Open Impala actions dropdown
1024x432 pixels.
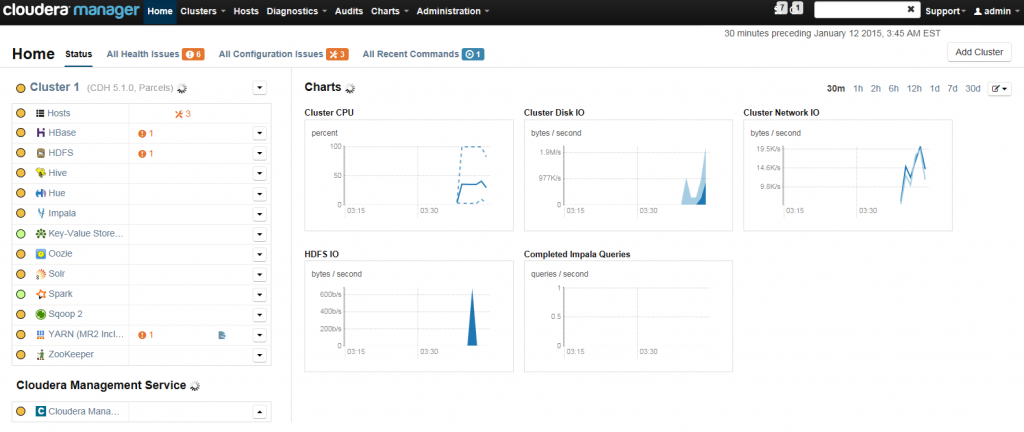[259, 214]
